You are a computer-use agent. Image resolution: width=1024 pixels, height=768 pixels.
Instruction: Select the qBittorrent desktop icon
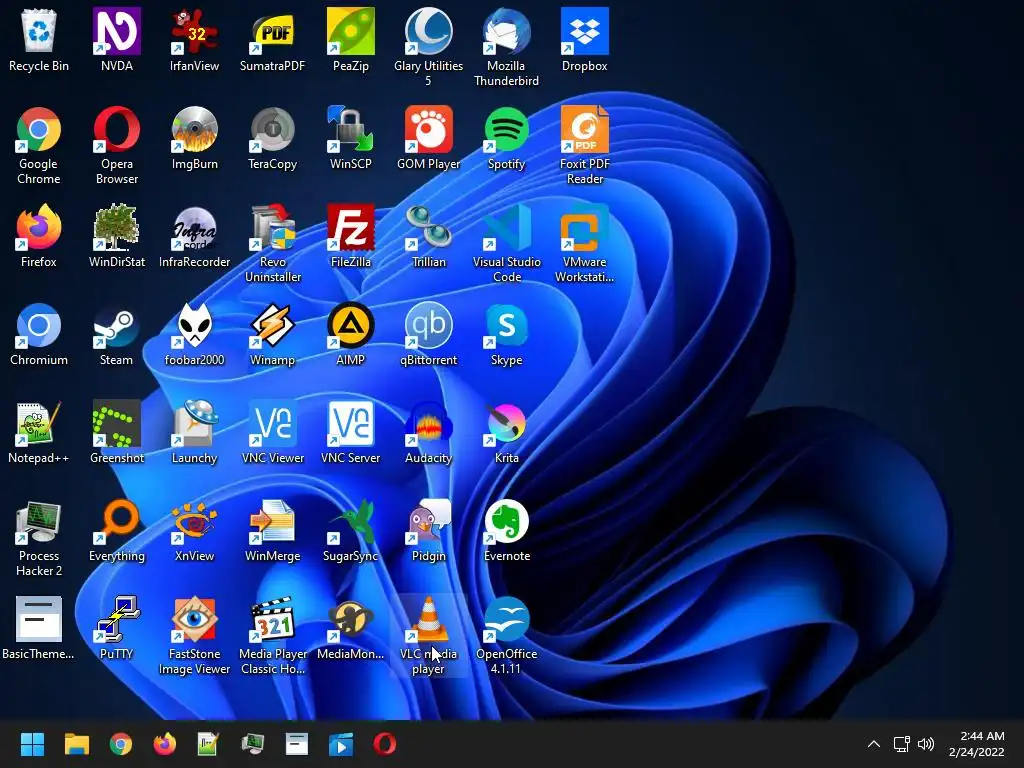point(428,325)
